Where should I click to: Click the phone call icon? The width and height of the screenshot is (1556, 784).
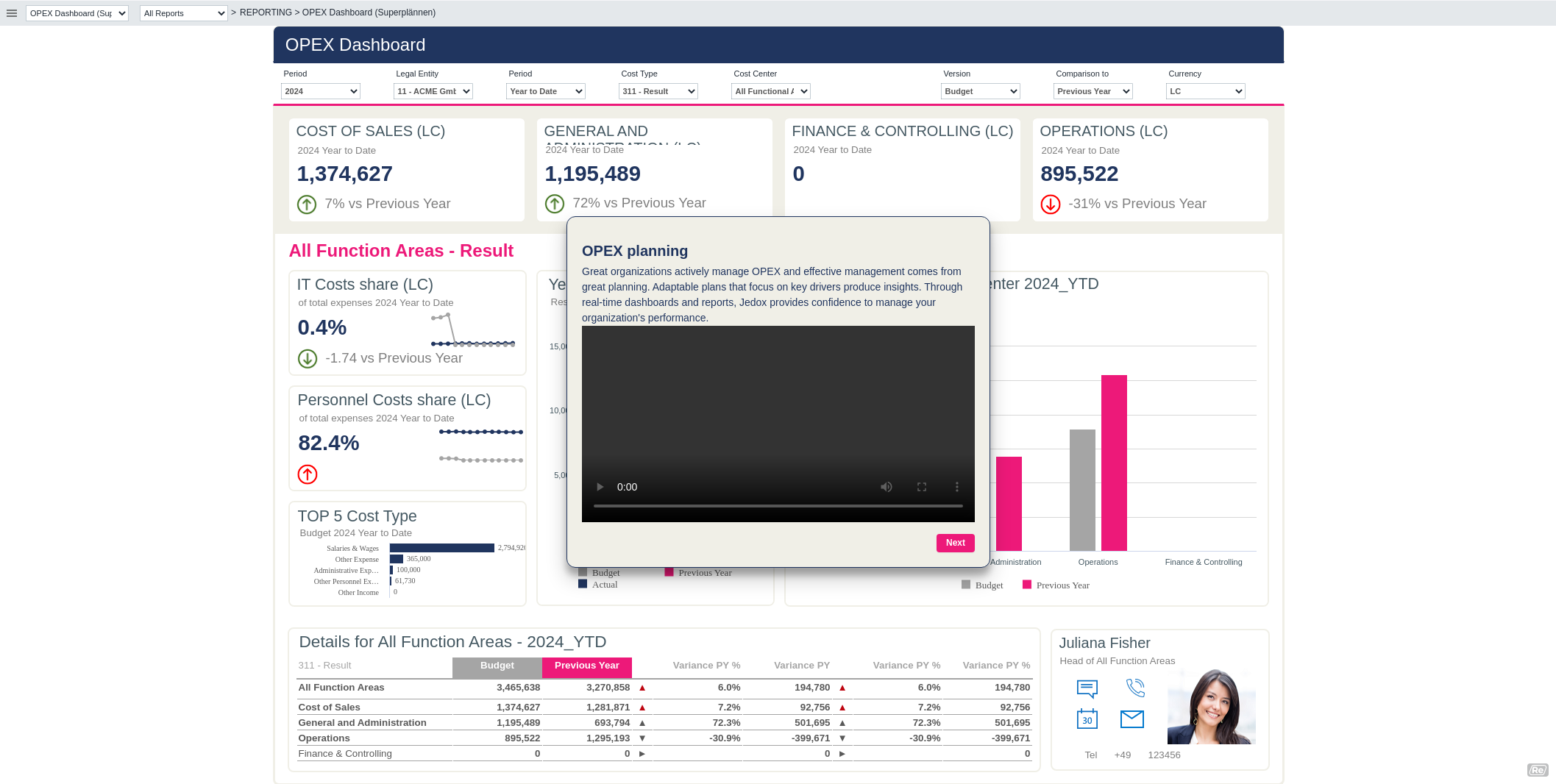pos(1135,688)
